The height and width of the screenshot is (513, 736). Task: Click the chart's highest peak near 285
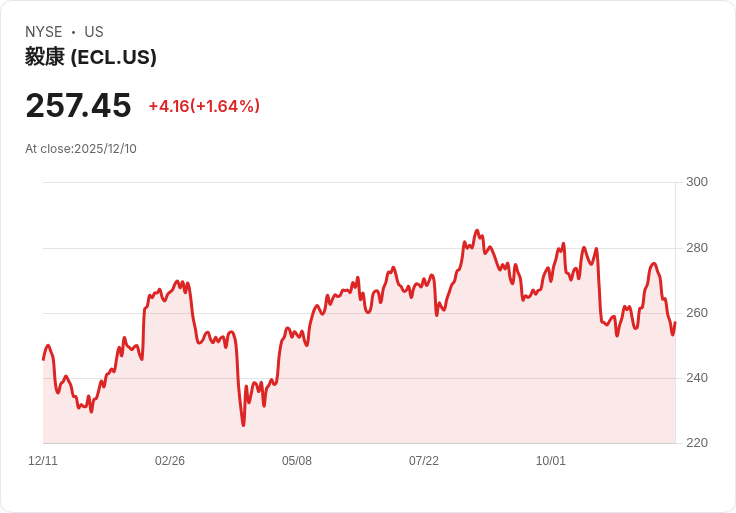pos(477,230)
